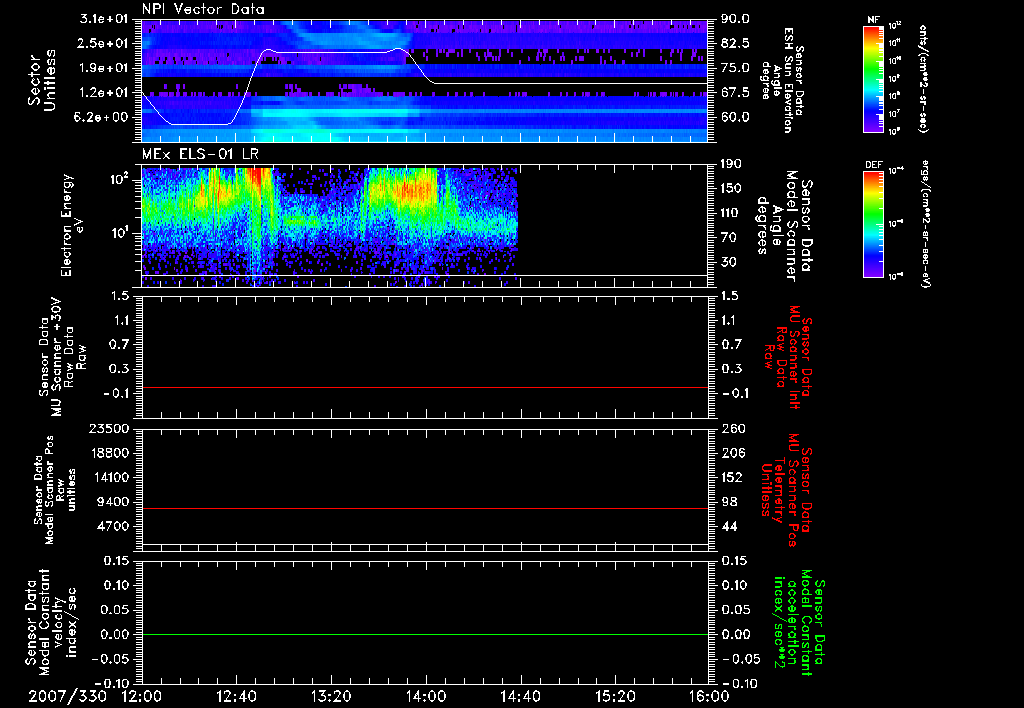
Task: Click the '98' telemetry tick value
Action: (729, 502)
